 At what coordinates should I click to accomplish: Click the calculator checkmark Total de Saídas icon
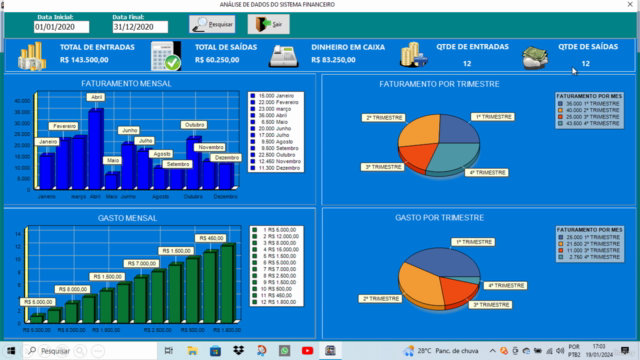click(166, 56)
